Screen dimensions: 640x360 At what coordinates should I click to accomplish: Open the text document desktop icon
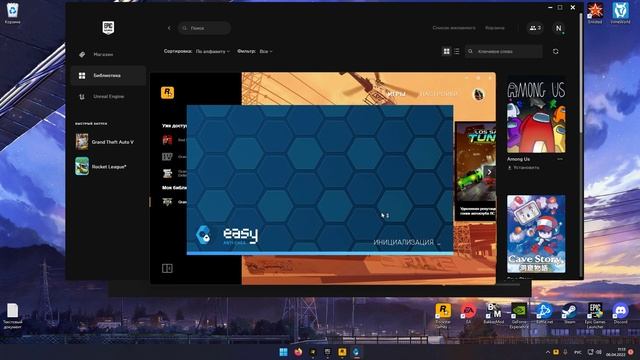(x=13, y=315)
